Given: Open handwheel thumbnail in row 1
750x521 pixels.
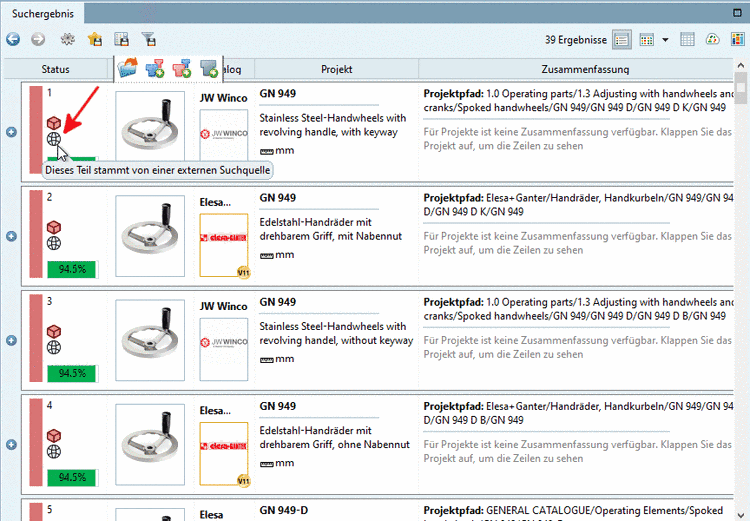Looking at the screenshot, I should (150, 127).
